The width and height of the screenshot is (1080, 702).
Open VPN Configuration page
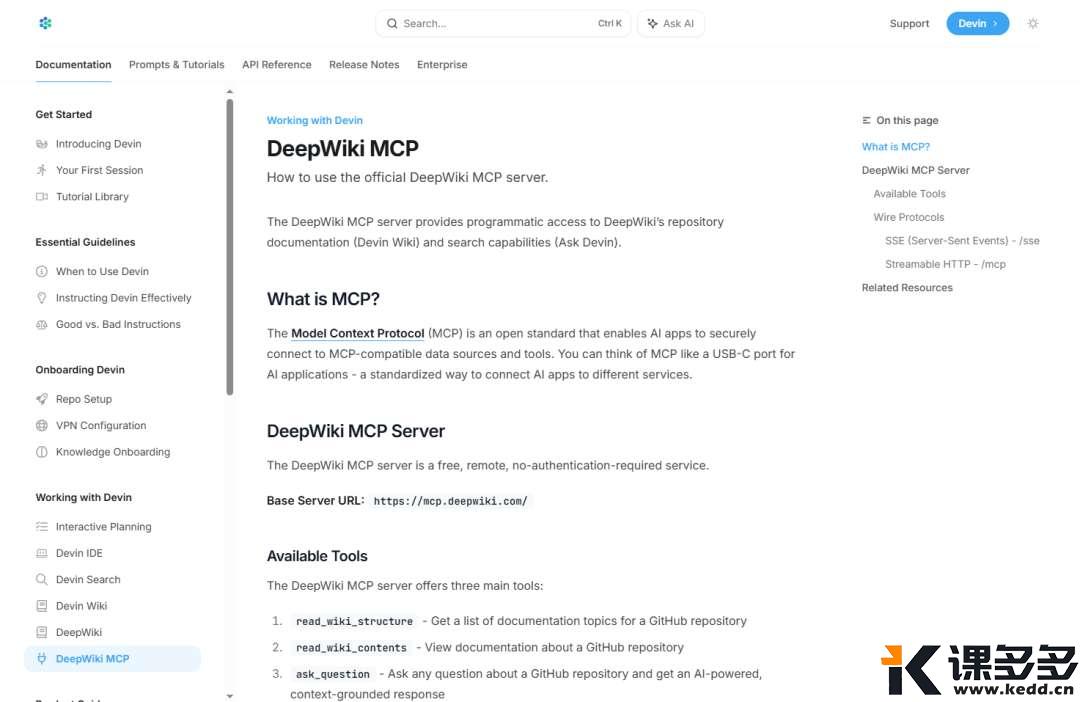(101, 426)
